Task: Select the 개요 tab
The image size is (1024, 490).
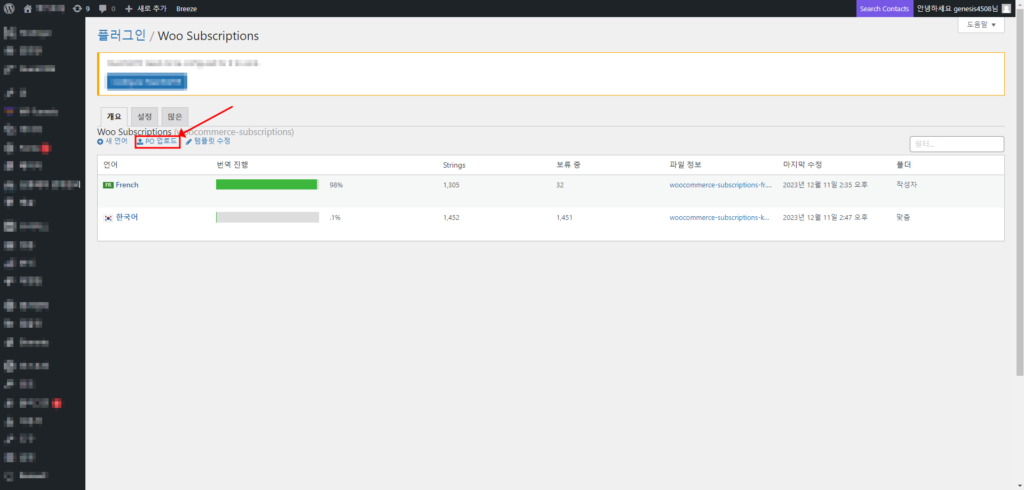Action: [114, 116]
